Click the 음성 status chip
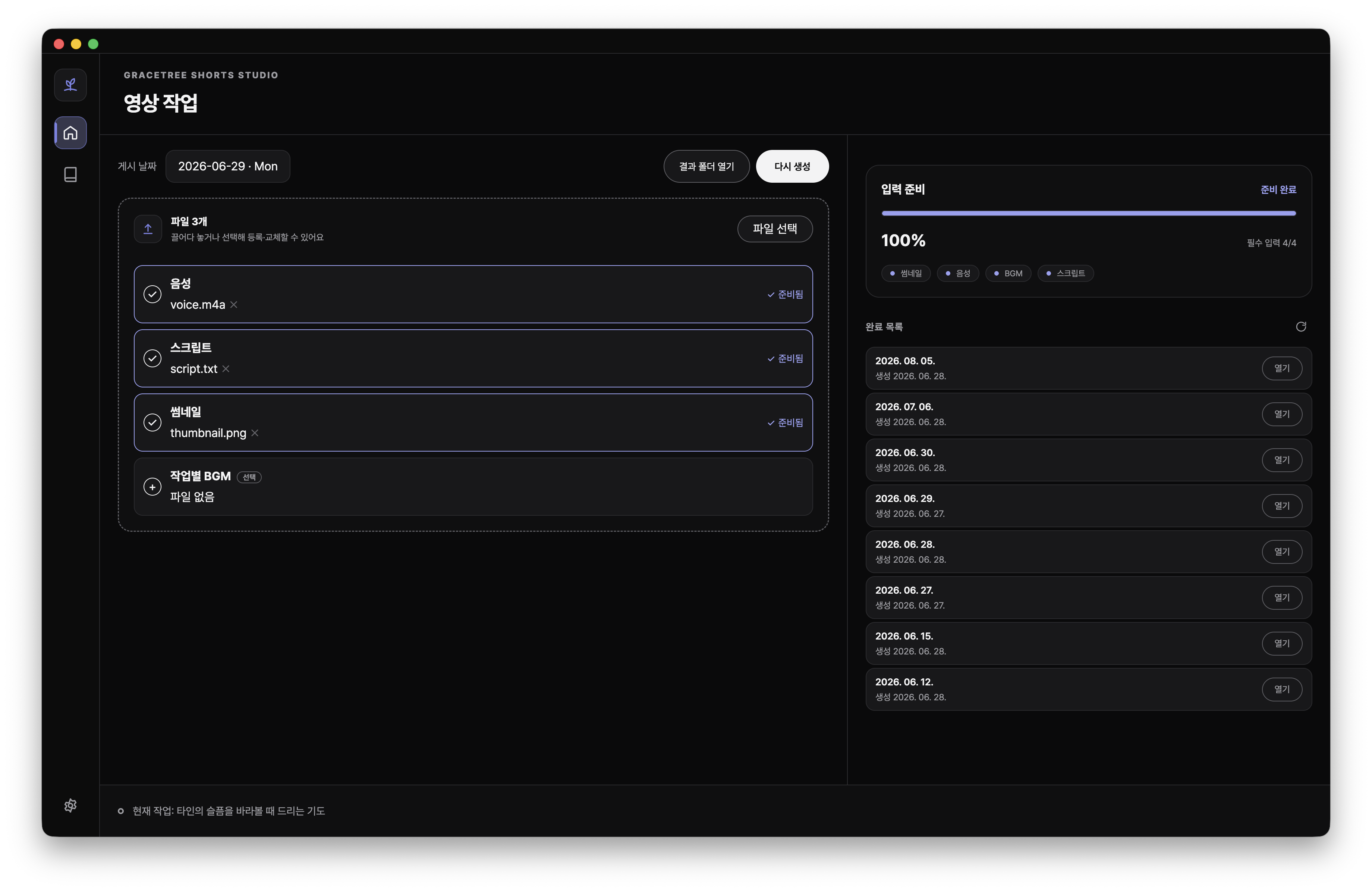 click(x=957, y=273)
